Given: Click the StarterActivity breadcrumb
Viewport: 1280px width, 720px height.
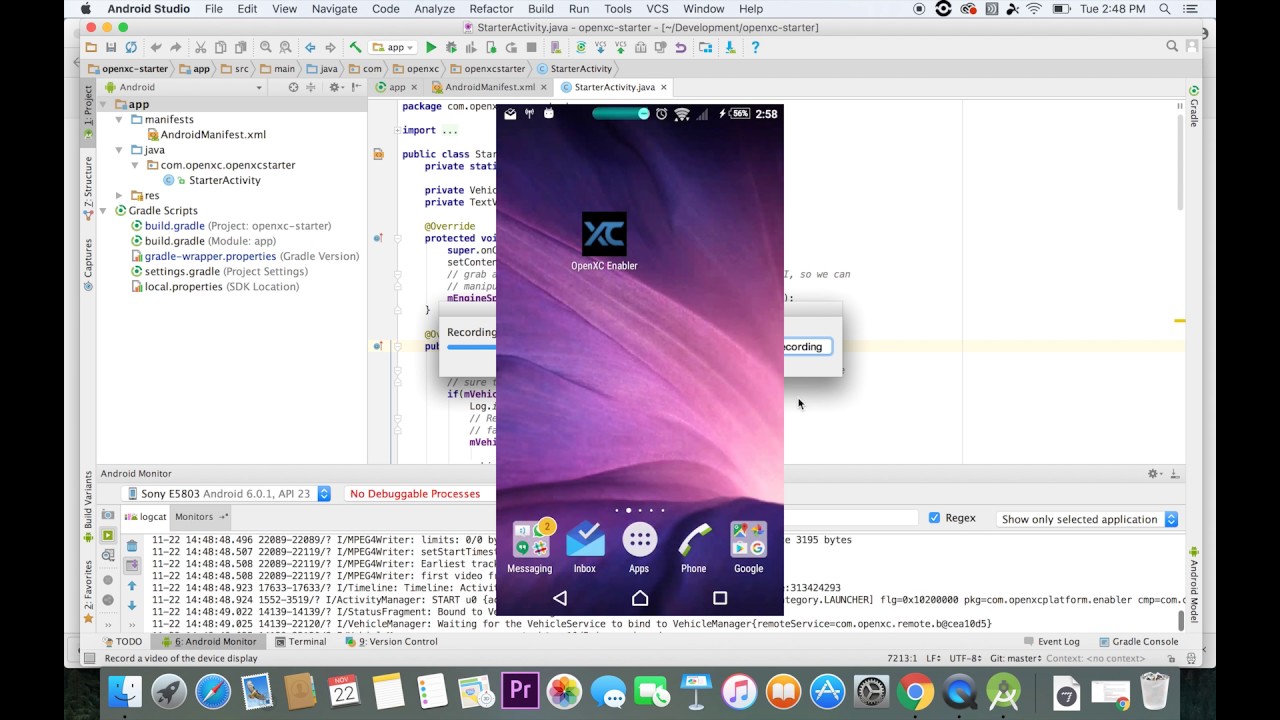Looking at the screenshot, I should (575, 69).
